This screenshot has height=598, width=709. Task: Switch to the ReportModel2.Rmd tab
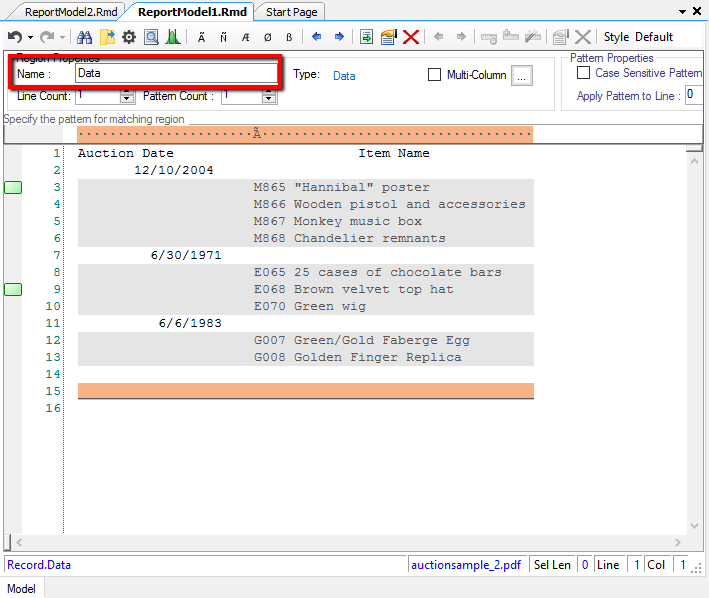tap(63, 12)
